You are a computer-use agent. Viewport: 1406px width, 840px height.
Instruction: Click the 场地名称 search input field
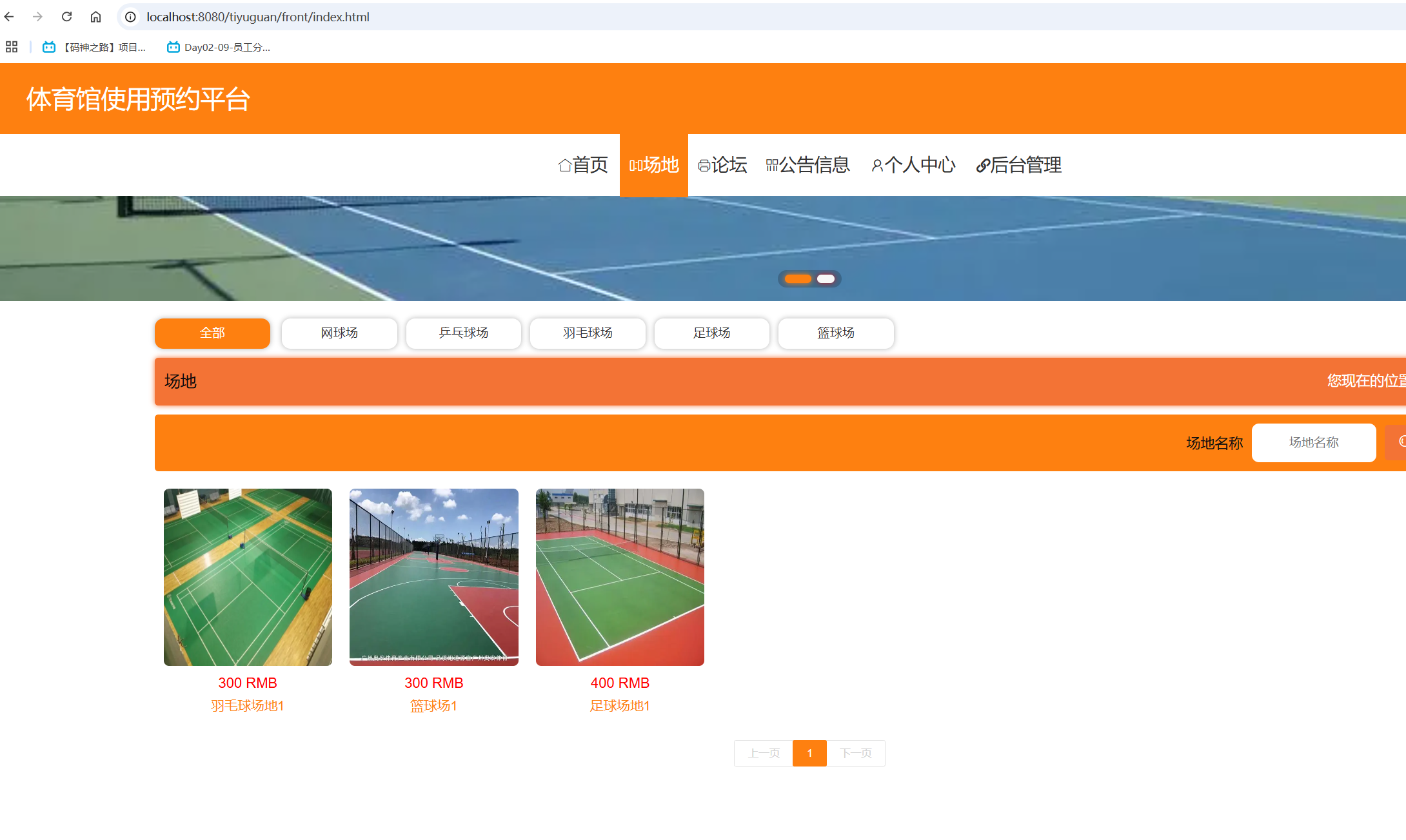tap(1314, 443)
